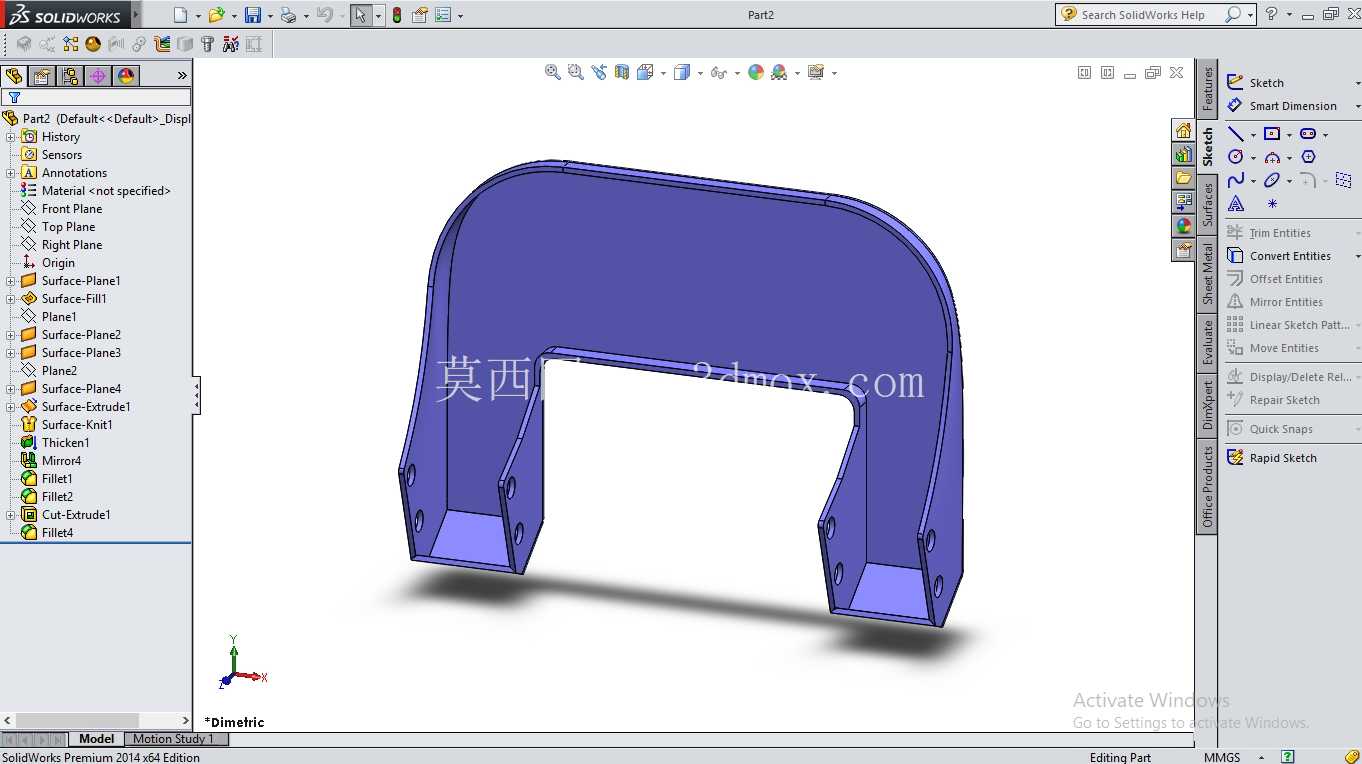Open the dropdown arrow next to Save
The height and width of the screenshot is (764, 1362).
[270, 16]
